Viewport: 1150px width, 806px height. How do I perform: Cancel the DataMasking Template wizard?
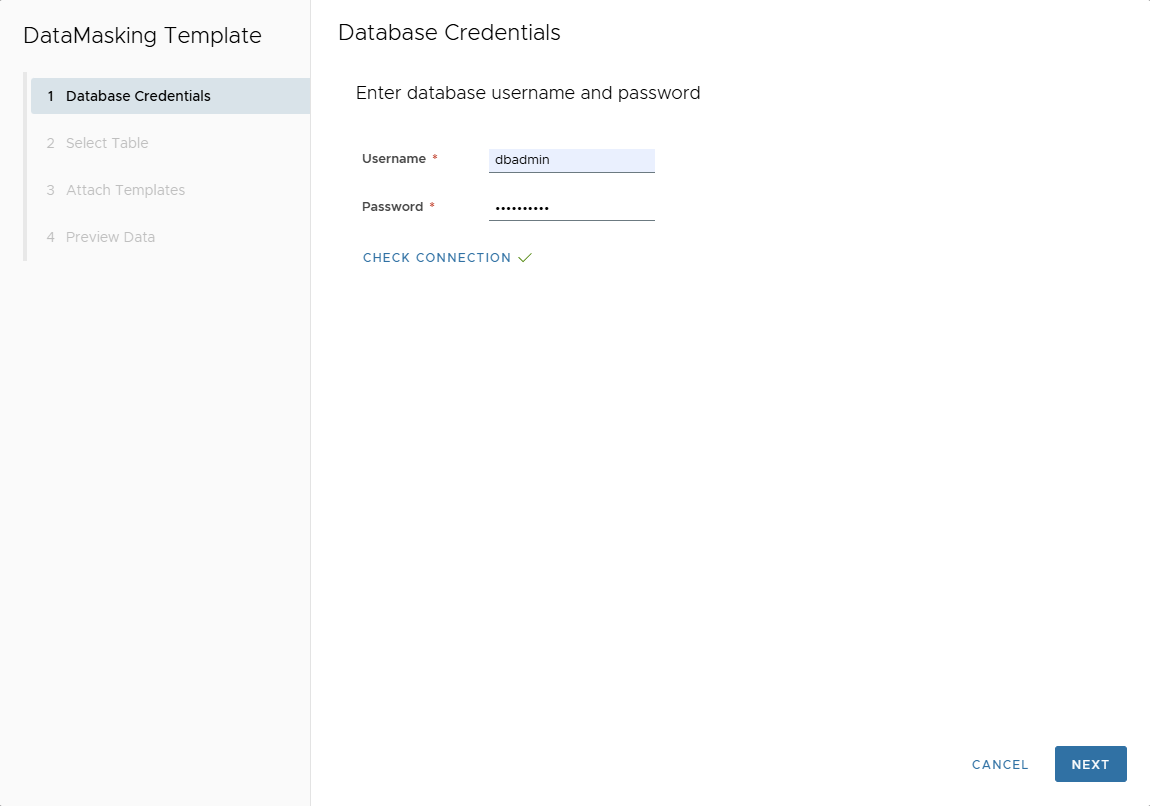pos(999,764)
